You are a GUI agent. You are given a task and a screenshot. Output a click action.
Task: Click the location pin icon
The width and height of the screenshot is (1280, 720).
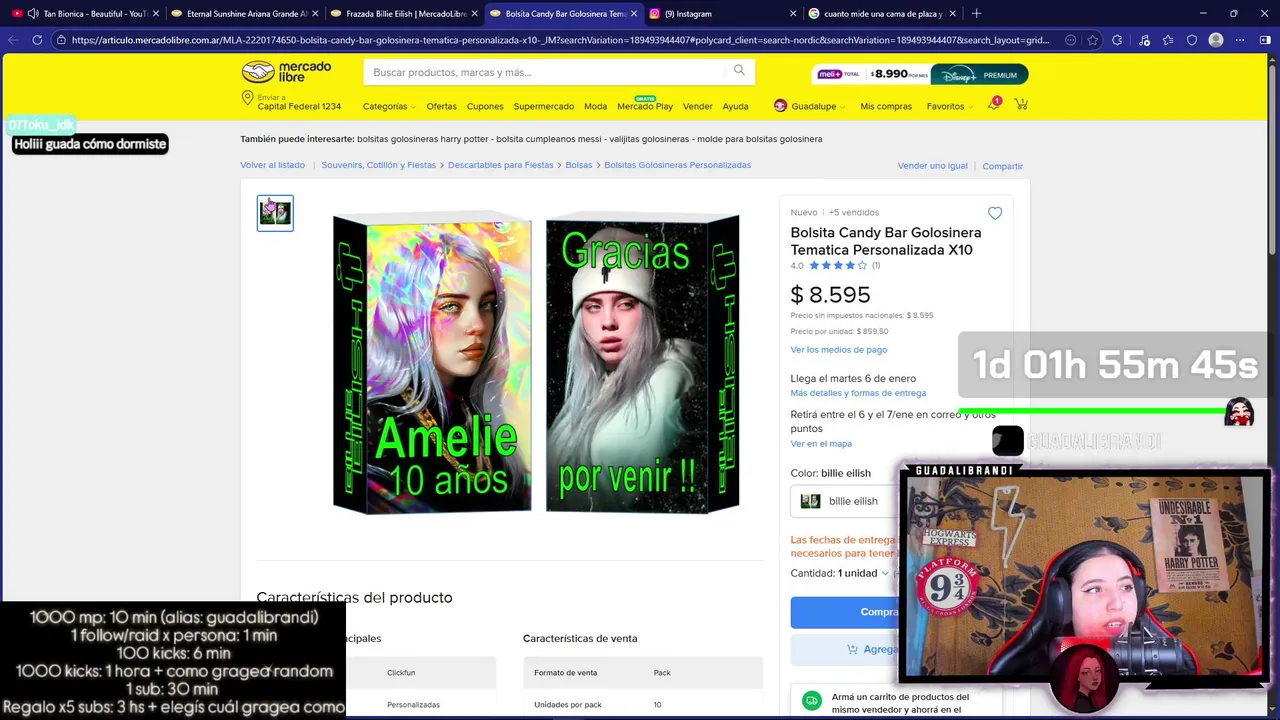click(x=247, y=98)
